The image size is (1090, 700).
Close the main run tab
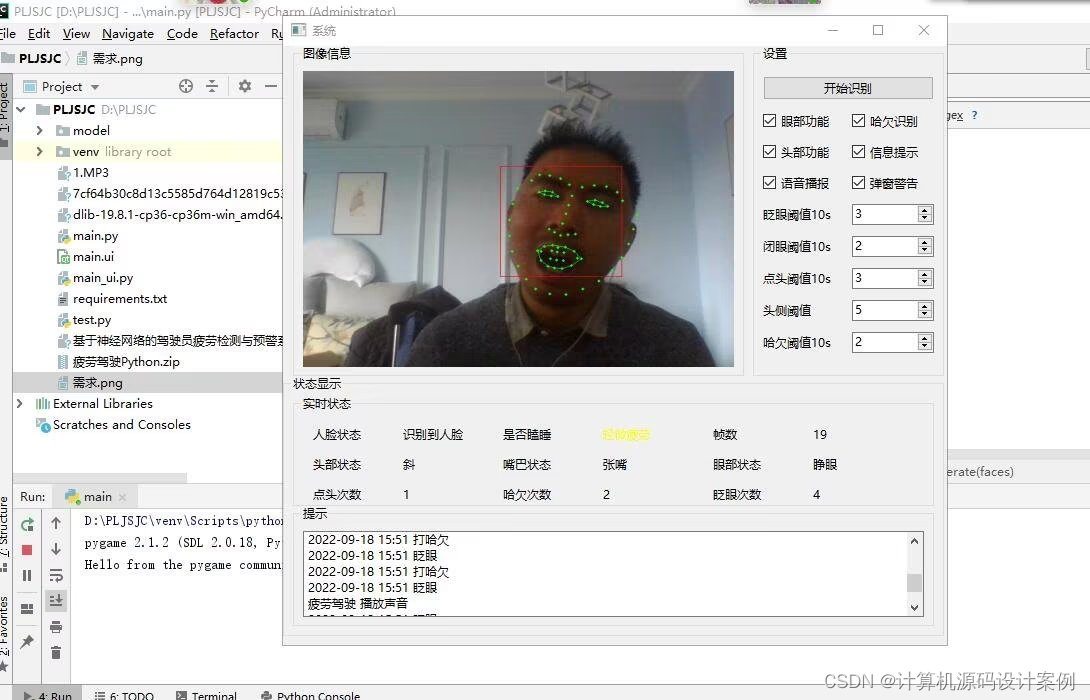coord(123,497)
